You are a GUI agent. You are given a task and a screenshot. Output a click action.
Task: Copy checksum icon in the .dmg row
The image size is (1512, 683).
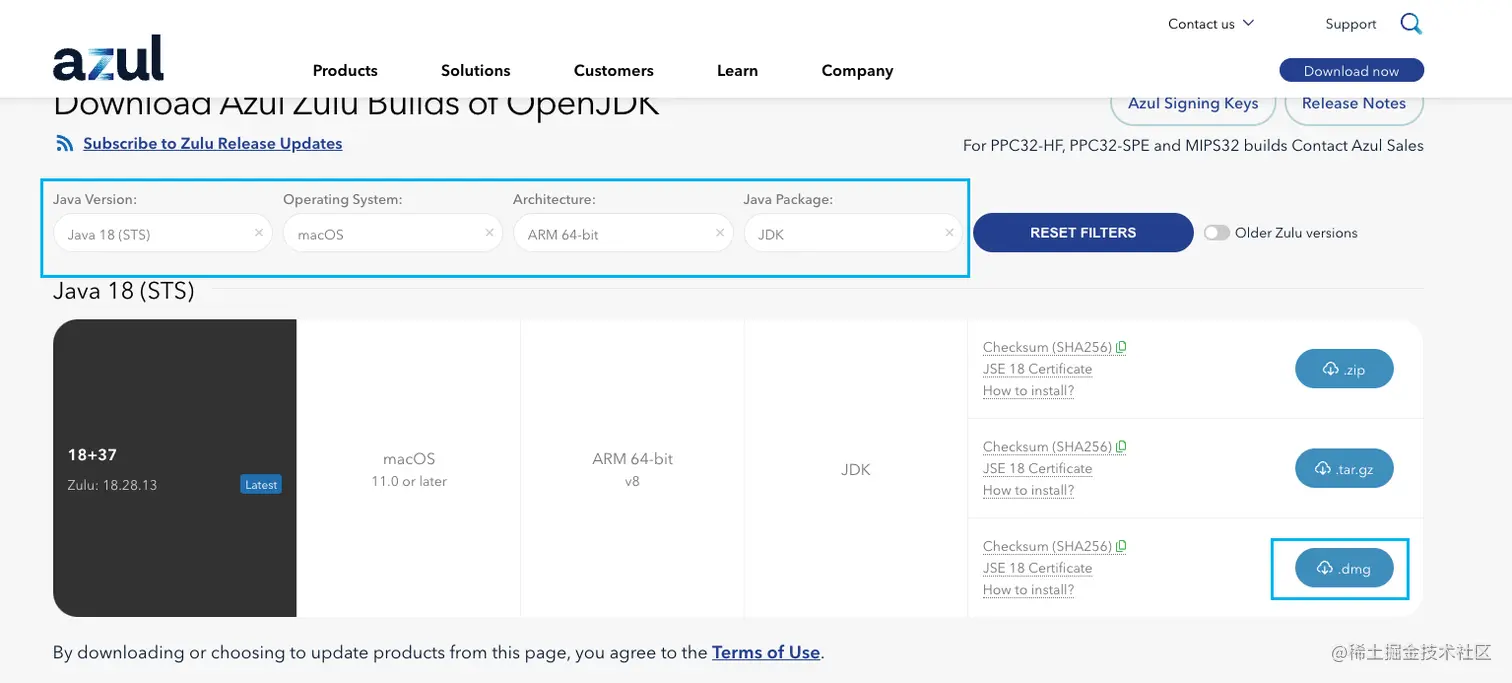1122,546
